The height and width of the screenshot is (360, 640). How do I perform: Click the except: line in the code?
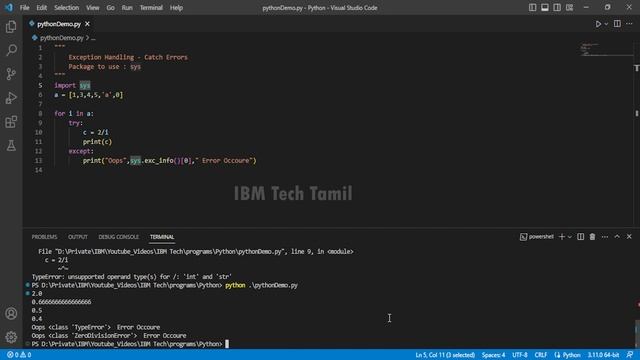point(81,151)
